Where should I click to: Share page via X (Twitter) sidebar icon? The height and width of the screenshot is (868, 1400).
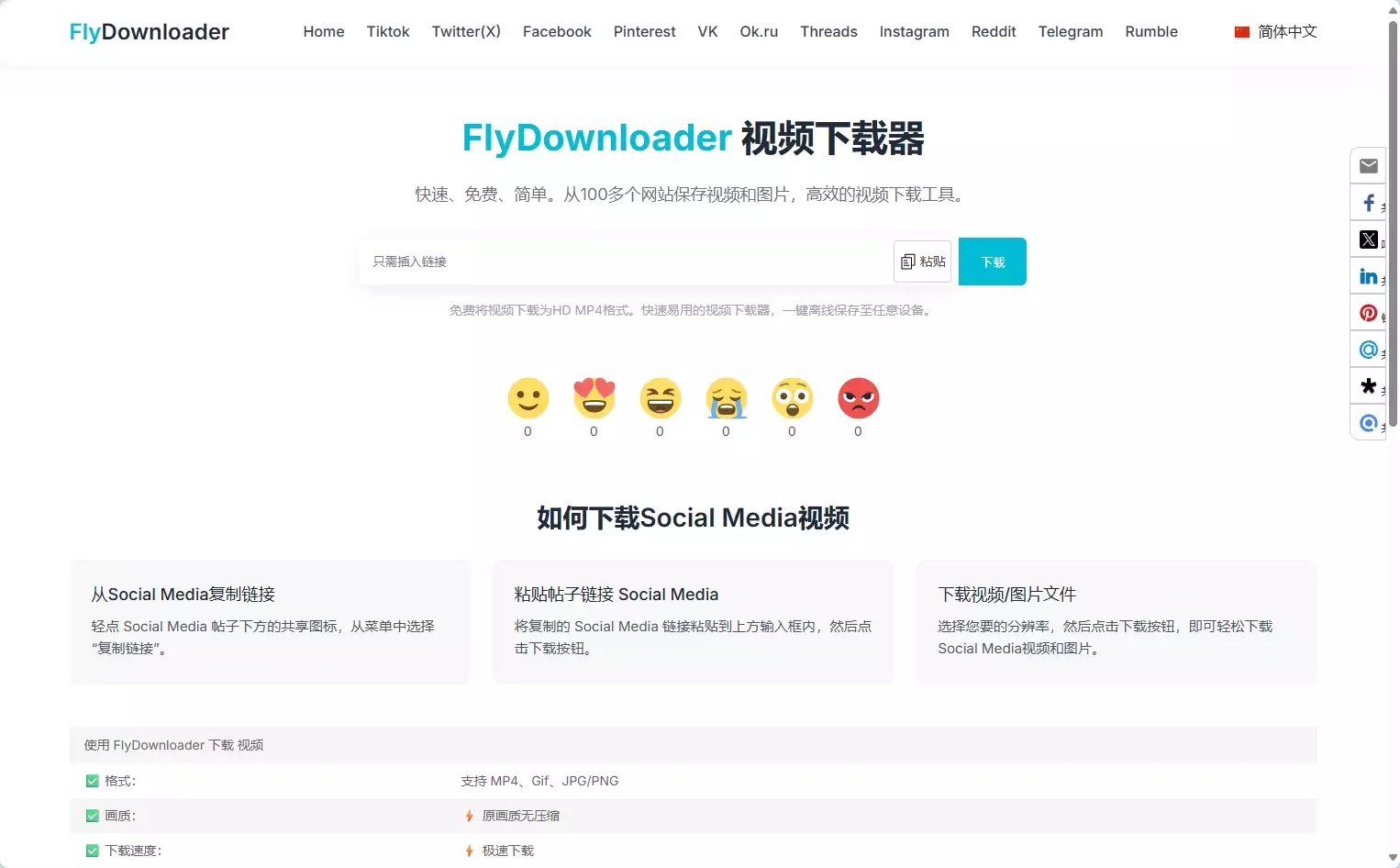point(1368,239)
